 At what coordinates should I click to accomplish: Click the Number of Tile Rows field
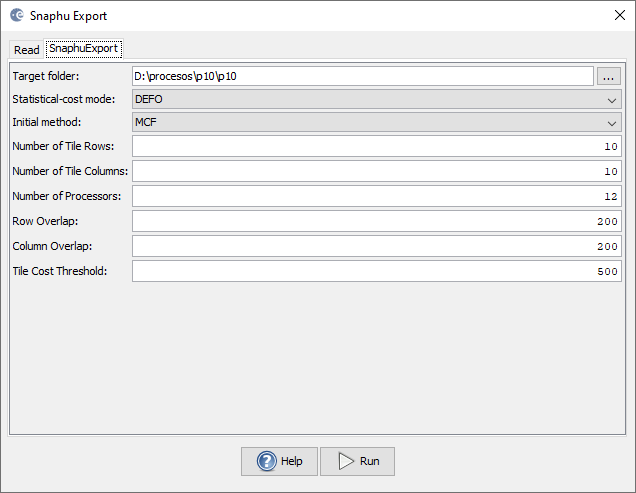click(377, 146)
